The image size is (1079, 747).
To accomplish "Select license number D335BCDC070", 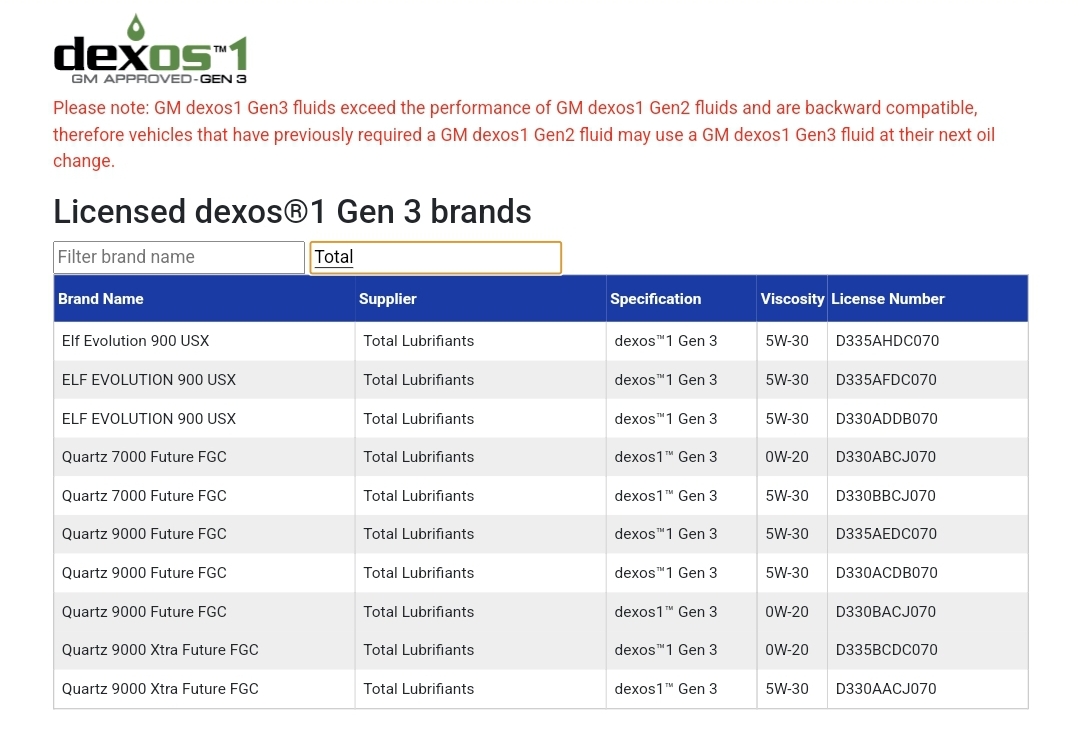I will [886, 650].
